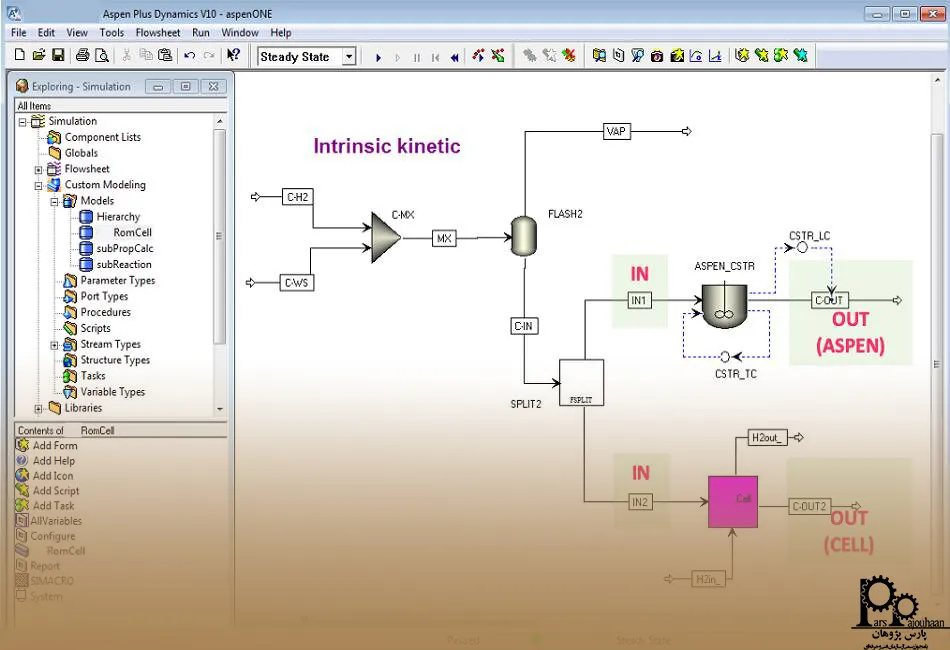Click Add Script in contents pane
The image size is (950, 650).
tap(55, 491)
